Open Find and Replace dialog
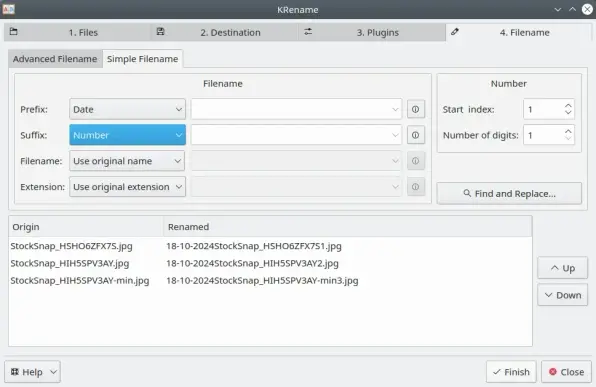The height and width of the screenshot is (387, 596). click(x=509, y=194)
